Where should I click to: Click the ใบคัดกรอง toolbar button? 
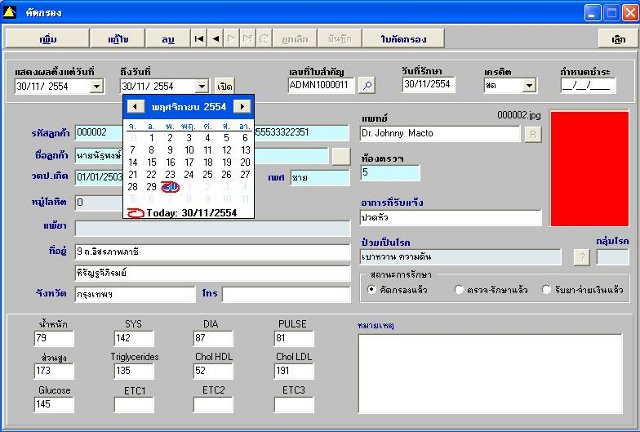tap(403, 39)
